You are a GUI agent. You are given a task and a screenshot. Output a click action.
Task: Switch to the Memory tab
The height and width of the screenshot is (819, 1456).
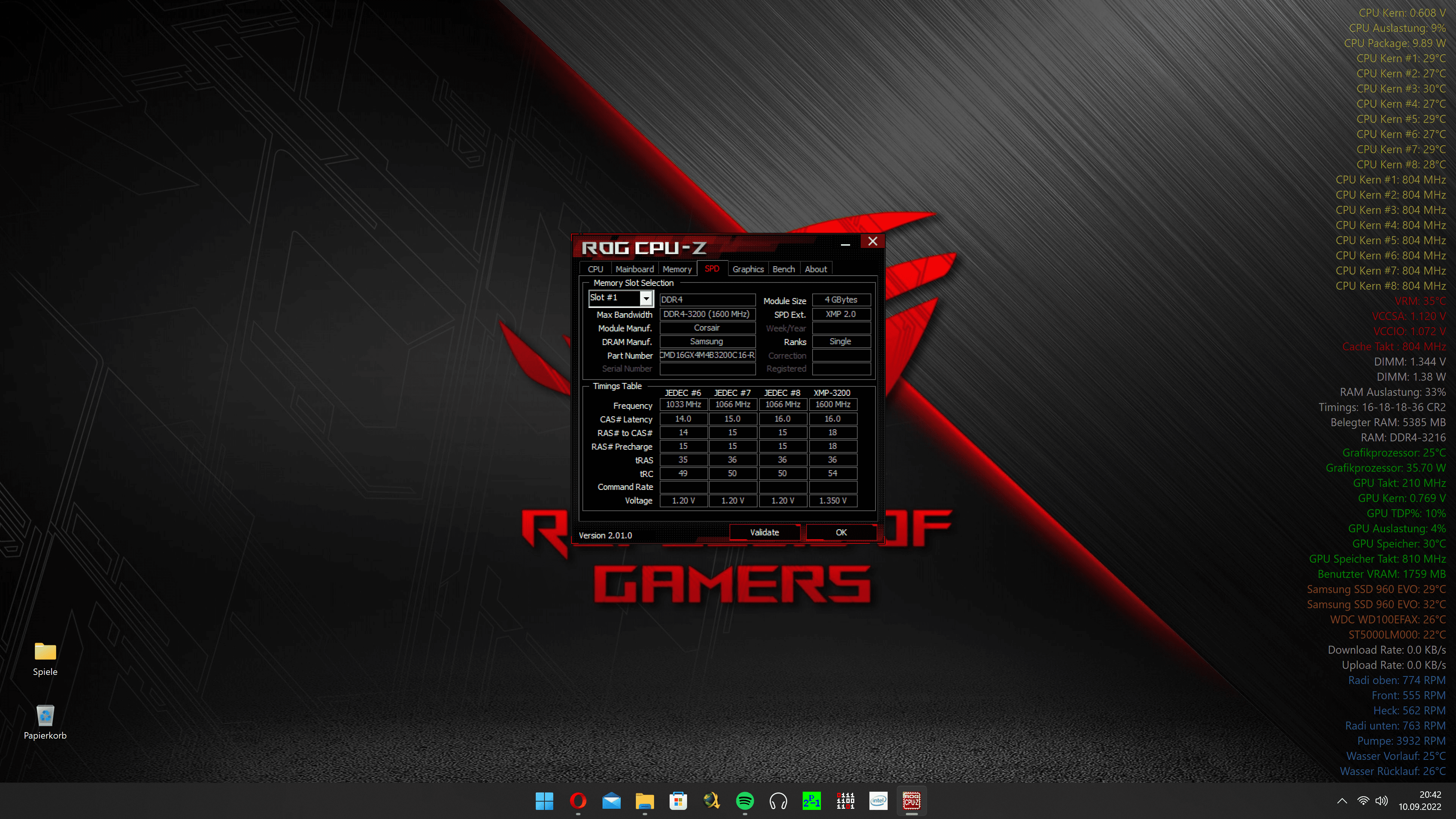[x=676, y=269]
